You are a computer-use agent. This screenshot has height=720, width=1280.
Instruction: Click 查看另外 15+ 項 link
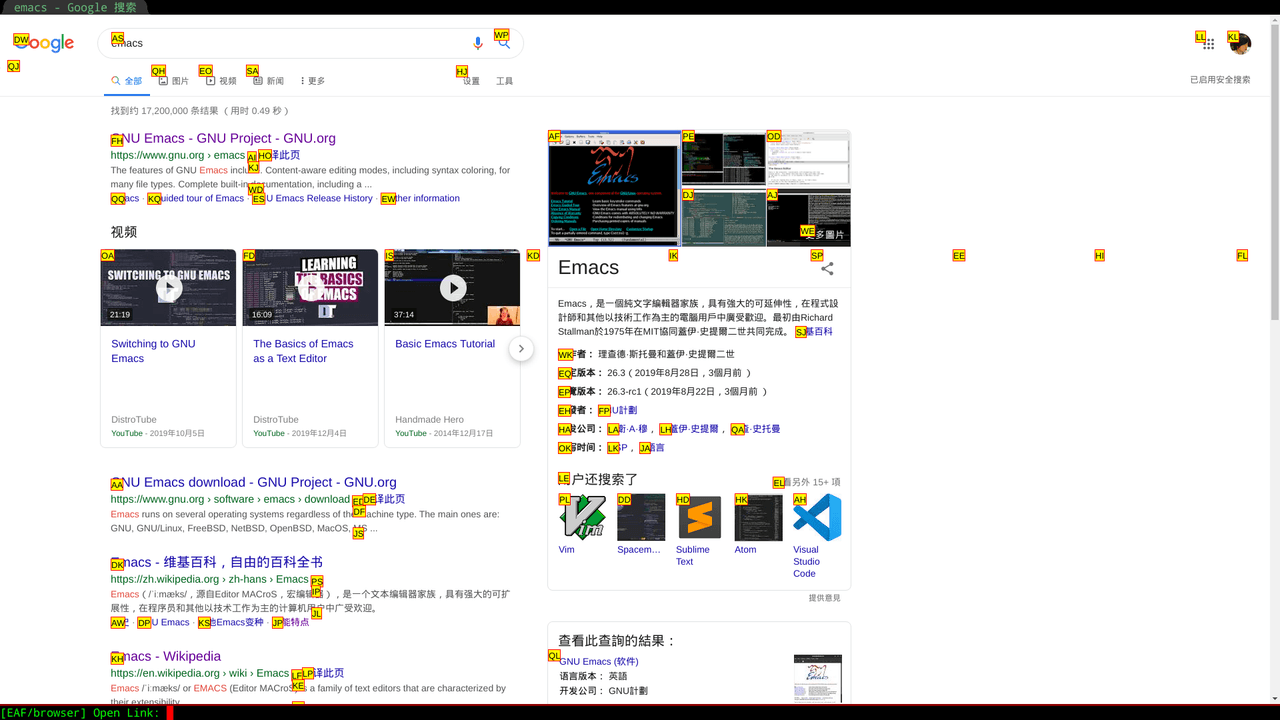[808, 482]
